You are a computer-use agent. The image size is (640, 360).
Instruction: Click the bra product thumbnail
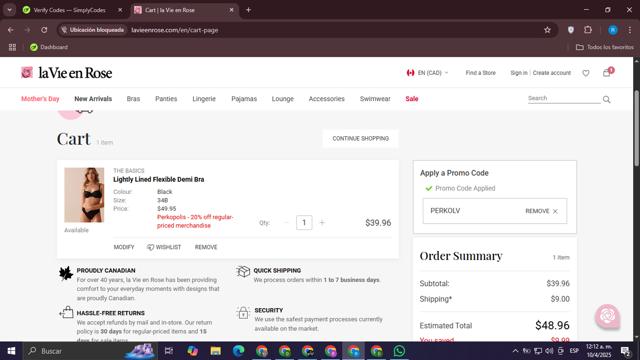pos(84,195)
